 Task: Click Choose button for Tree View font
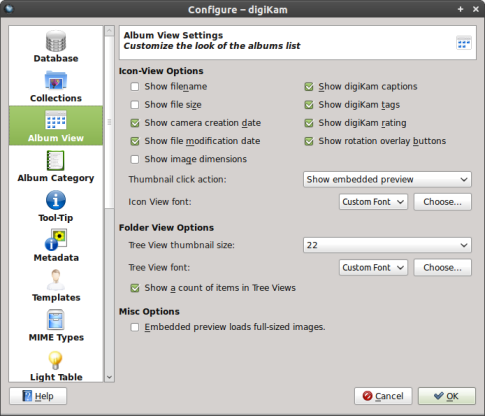coord(443,267)
